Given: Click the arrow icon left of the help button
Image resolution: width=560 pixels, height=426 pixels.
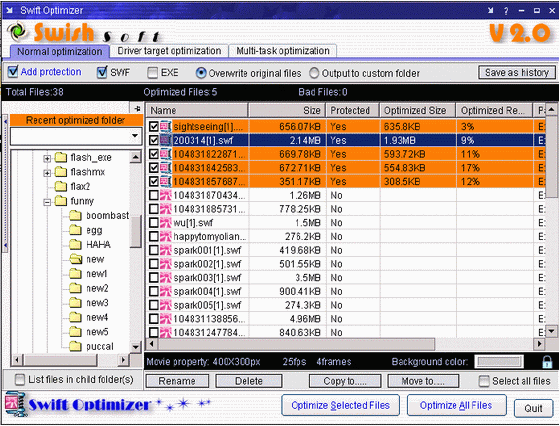Looking at the screenshot, I should (x=491, y=11).
